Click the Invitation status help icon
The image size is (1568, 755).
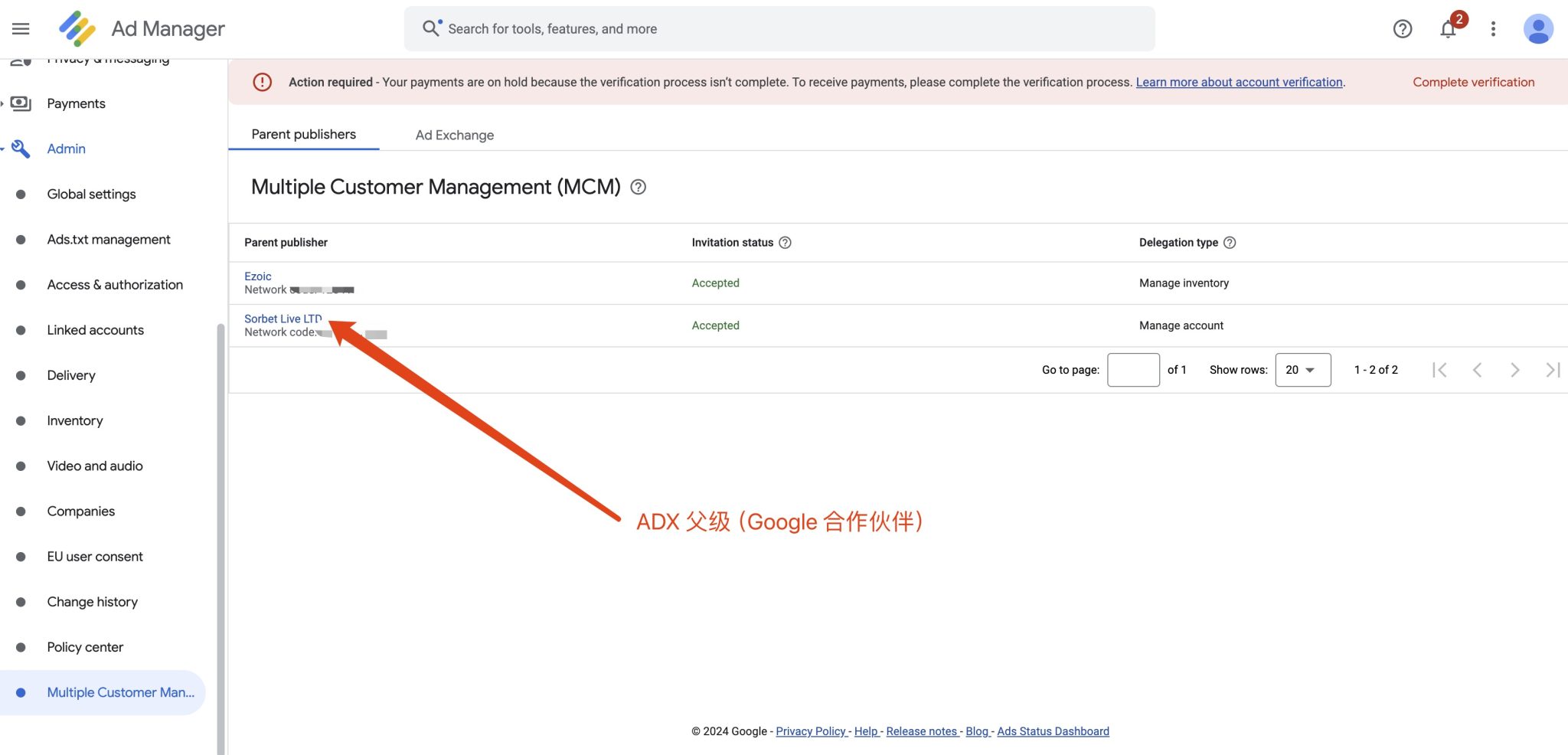pos(786,242)
